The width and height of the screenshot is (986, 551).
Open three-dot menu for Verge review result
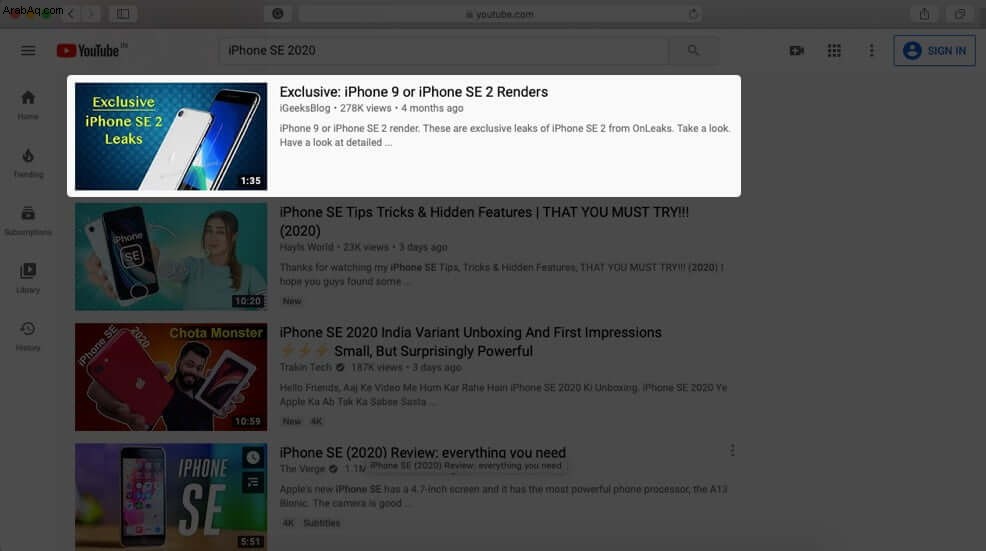tap(732, 450)
